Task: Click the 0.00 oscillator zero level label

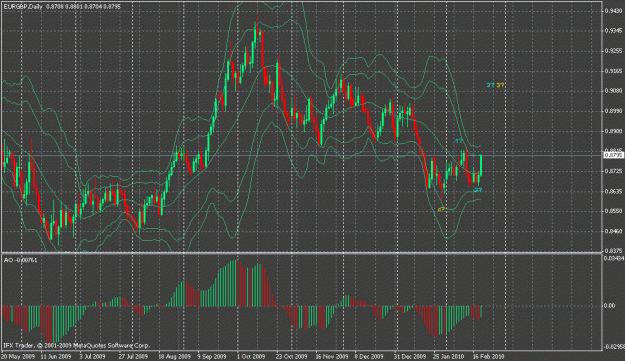Action: (609, 306)
